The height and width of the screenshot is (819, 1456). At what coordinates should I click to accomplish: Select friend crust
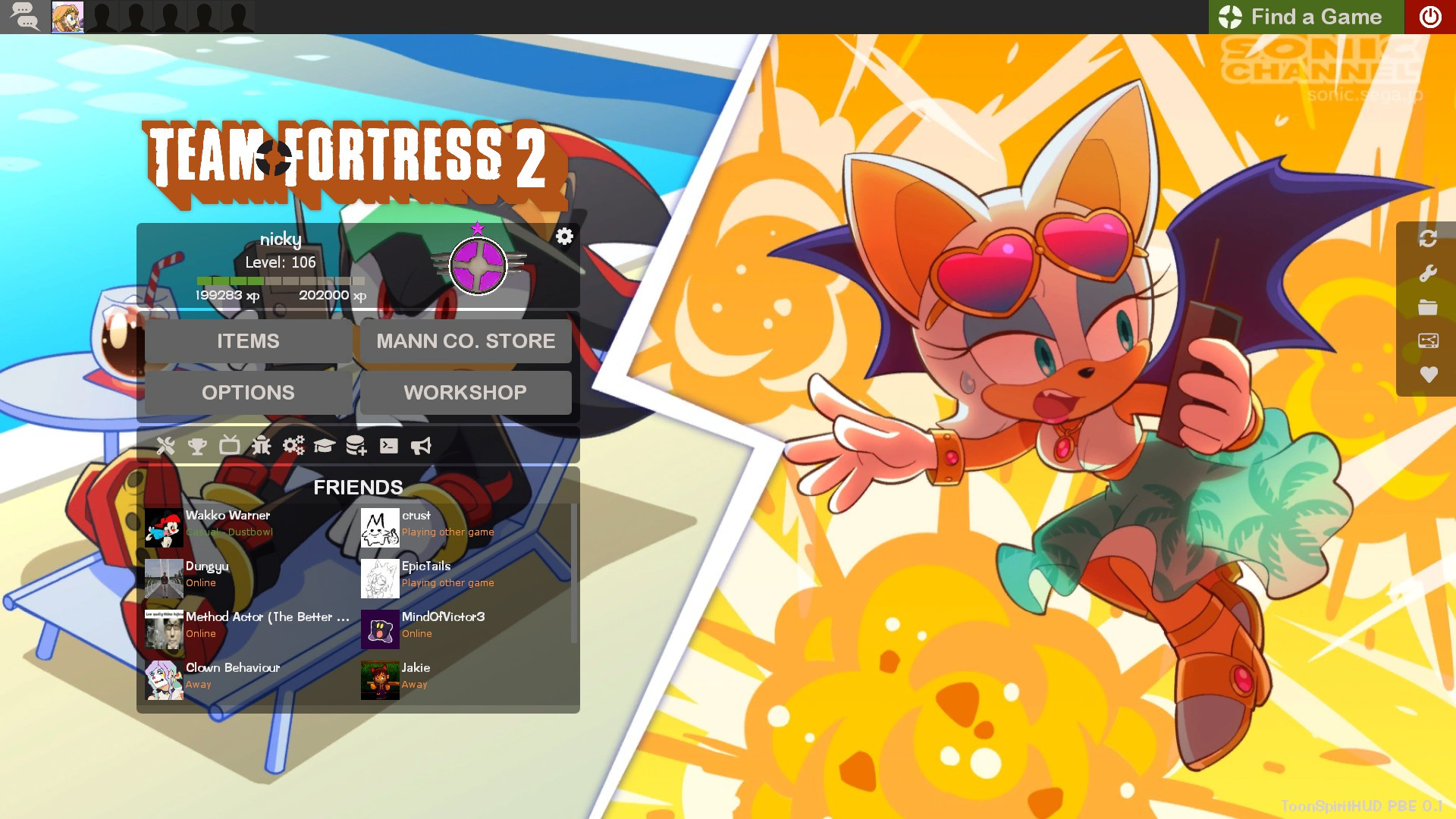click(464, 527)
